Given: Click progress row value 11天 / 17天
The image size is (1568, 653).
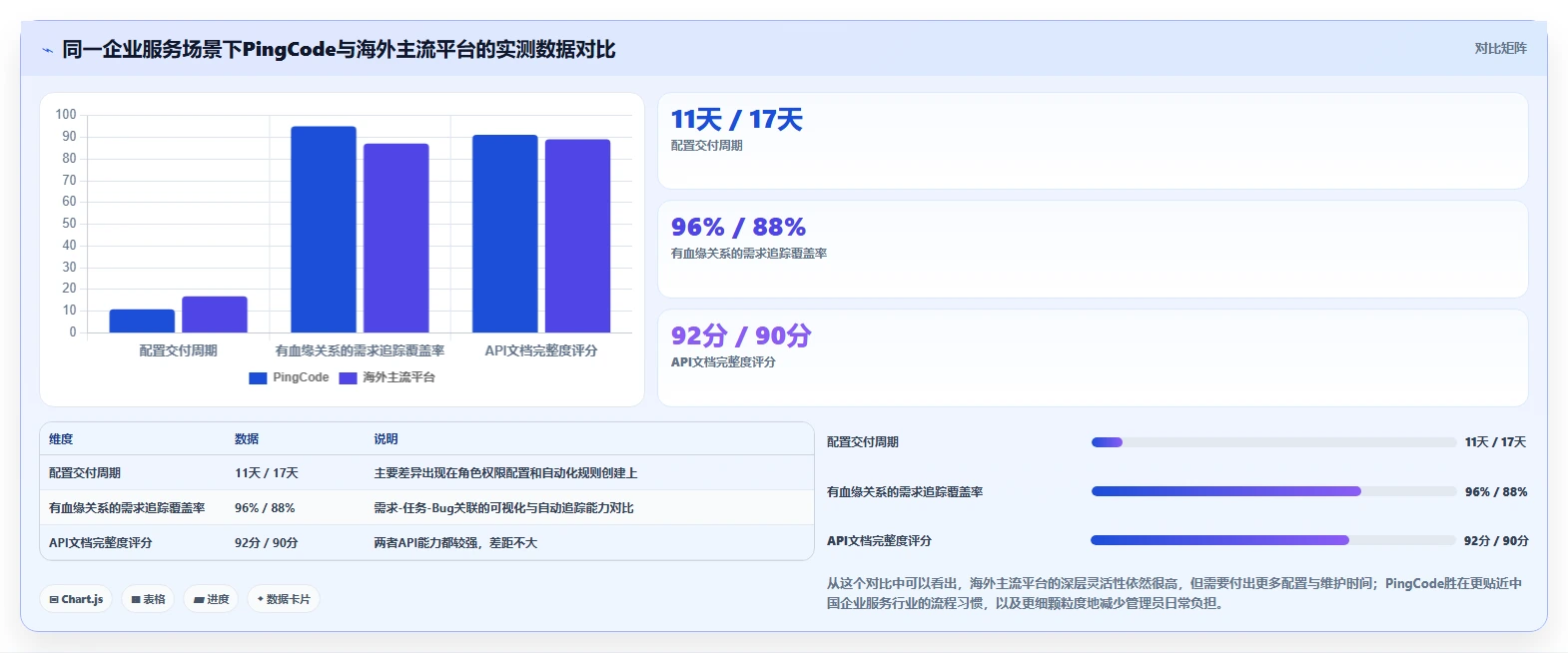Looking at the screenshot, I should [x=1495, y=442].
